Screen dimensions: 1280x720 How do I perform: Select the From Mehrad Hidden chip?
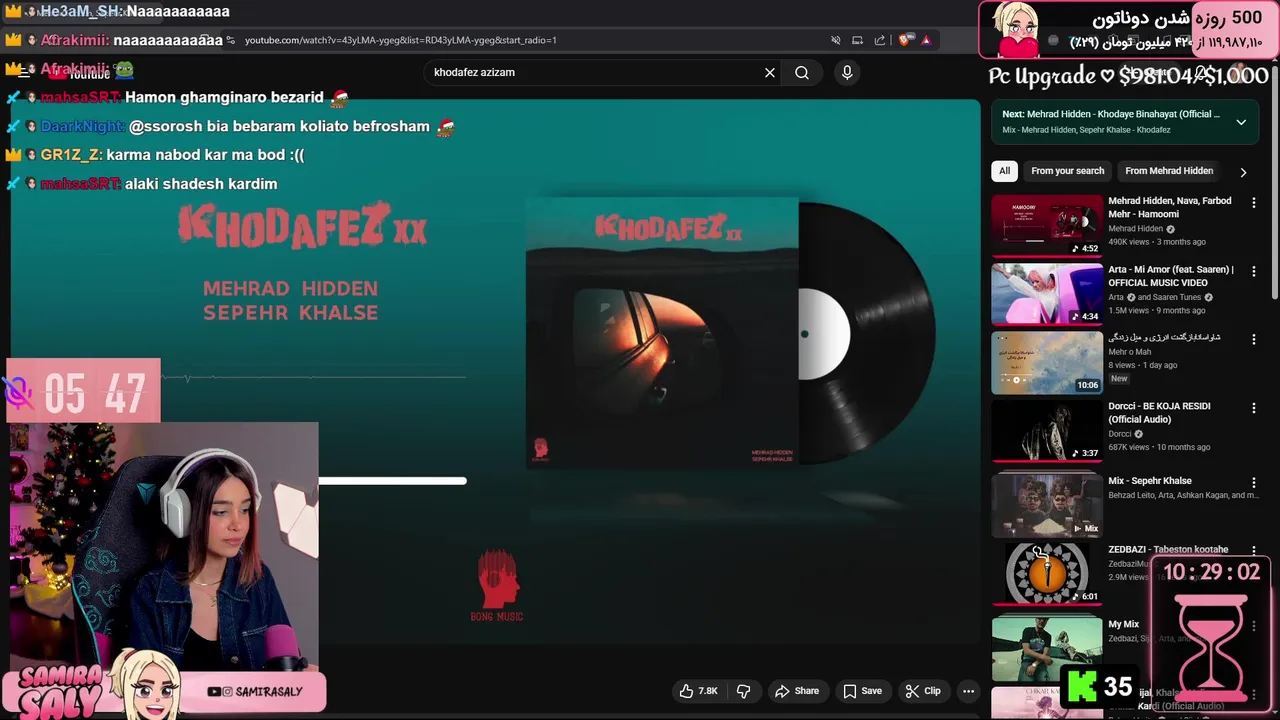1169,171
